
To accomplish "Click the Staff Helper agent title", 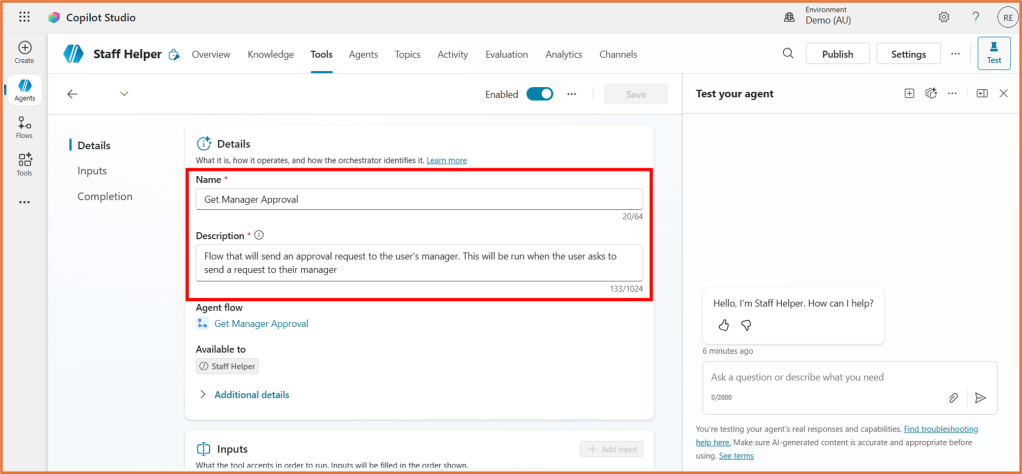I will [x=127, y=54].
